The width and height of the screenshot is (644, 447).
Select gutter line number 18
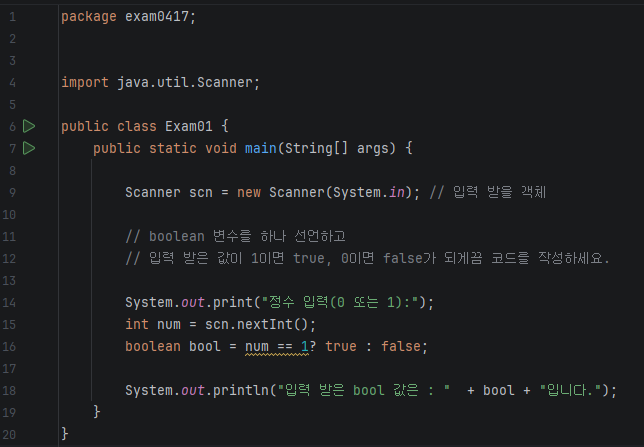tap(9, 390)
